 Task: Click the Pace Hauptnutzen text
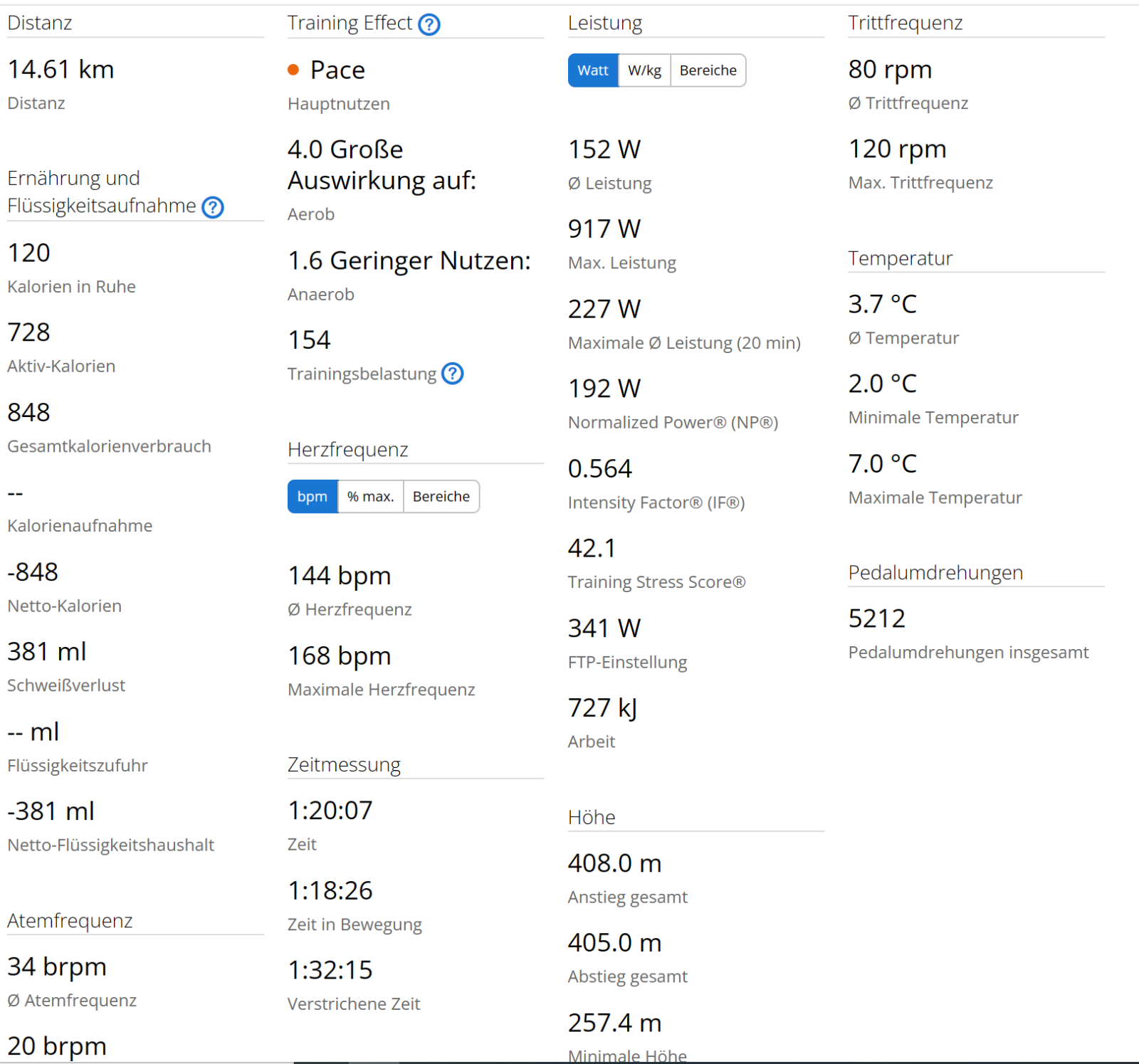pyautogui.click(x=337, y=70)
